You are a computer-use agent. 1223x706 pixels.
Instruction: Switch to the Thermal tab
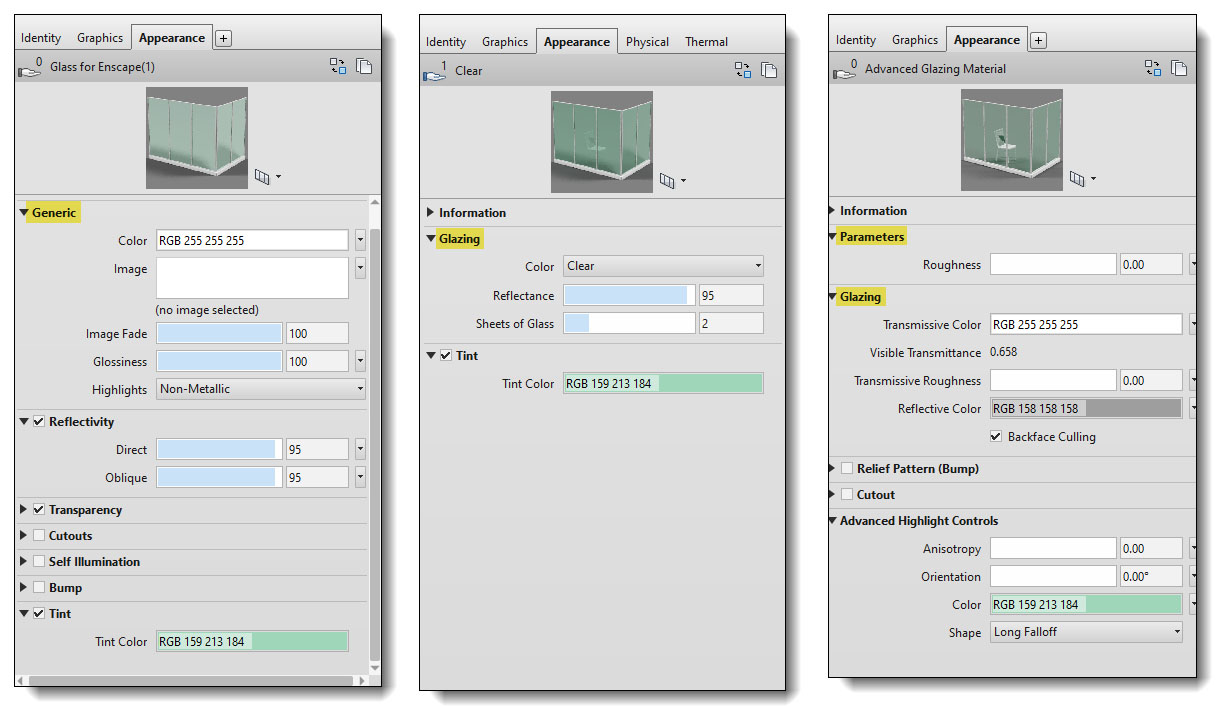pos(706,42)
